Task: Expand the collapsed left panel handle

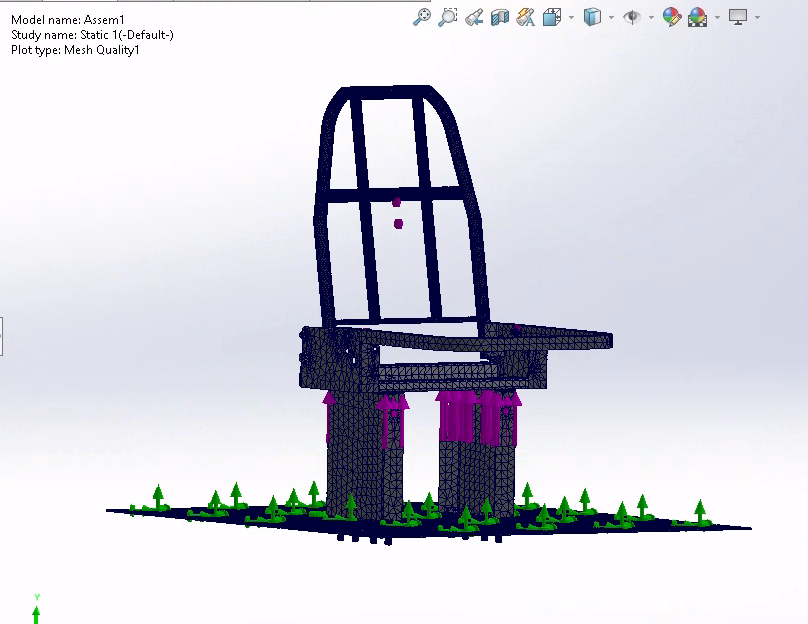Action: (2, 335)
